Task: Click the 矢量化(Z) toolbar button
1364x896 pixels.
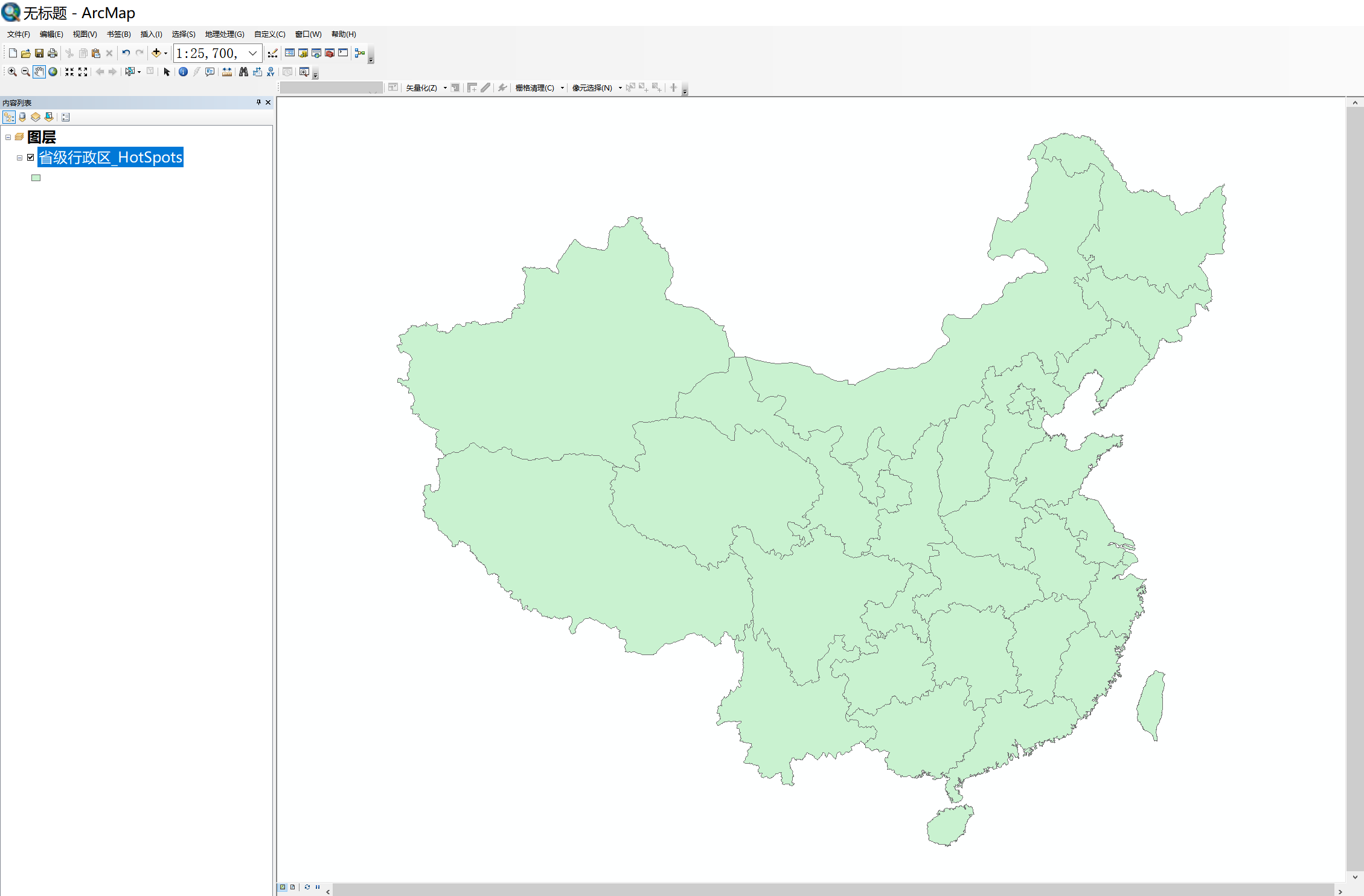Action: pos(421,88)
